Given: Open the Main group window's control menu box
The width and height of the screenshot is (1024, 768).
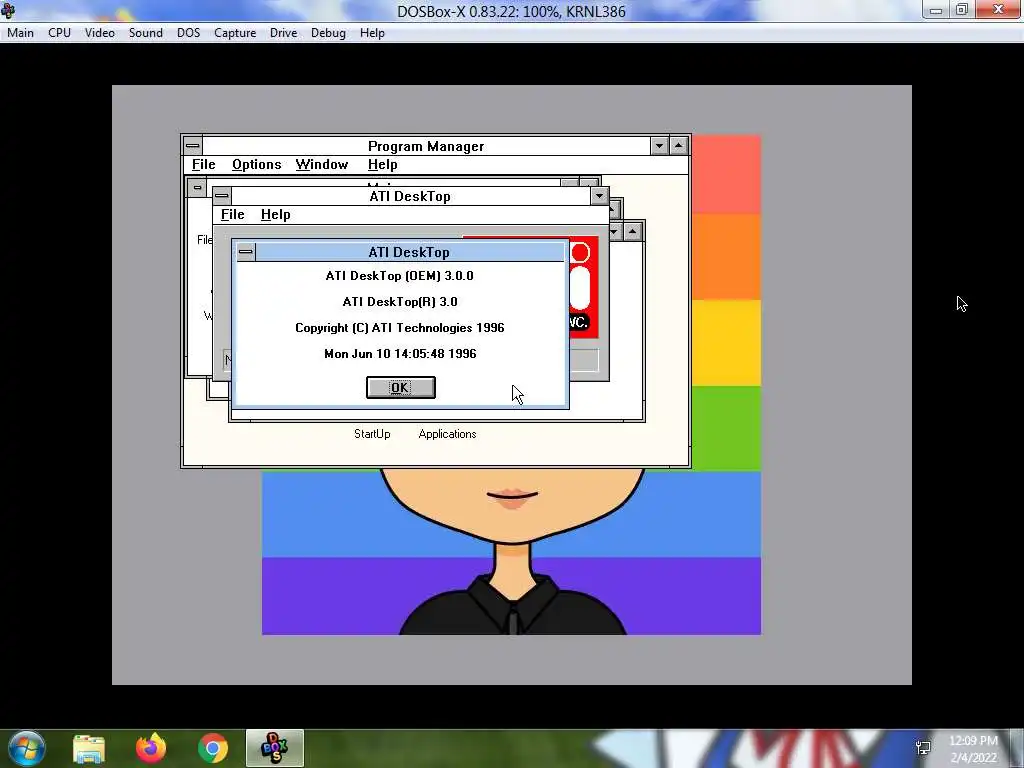Looking at the screenshot, I should [x=197, y=187].
